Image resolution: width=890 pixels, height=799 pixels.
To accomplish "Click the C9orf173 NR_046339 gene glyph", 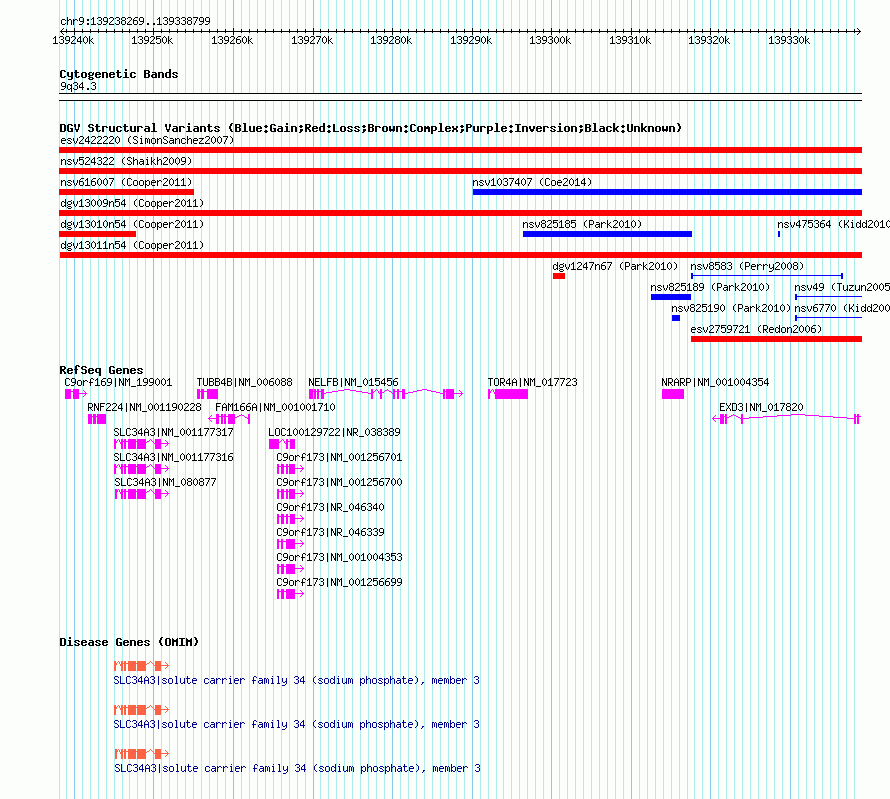I will pos(290,544).
